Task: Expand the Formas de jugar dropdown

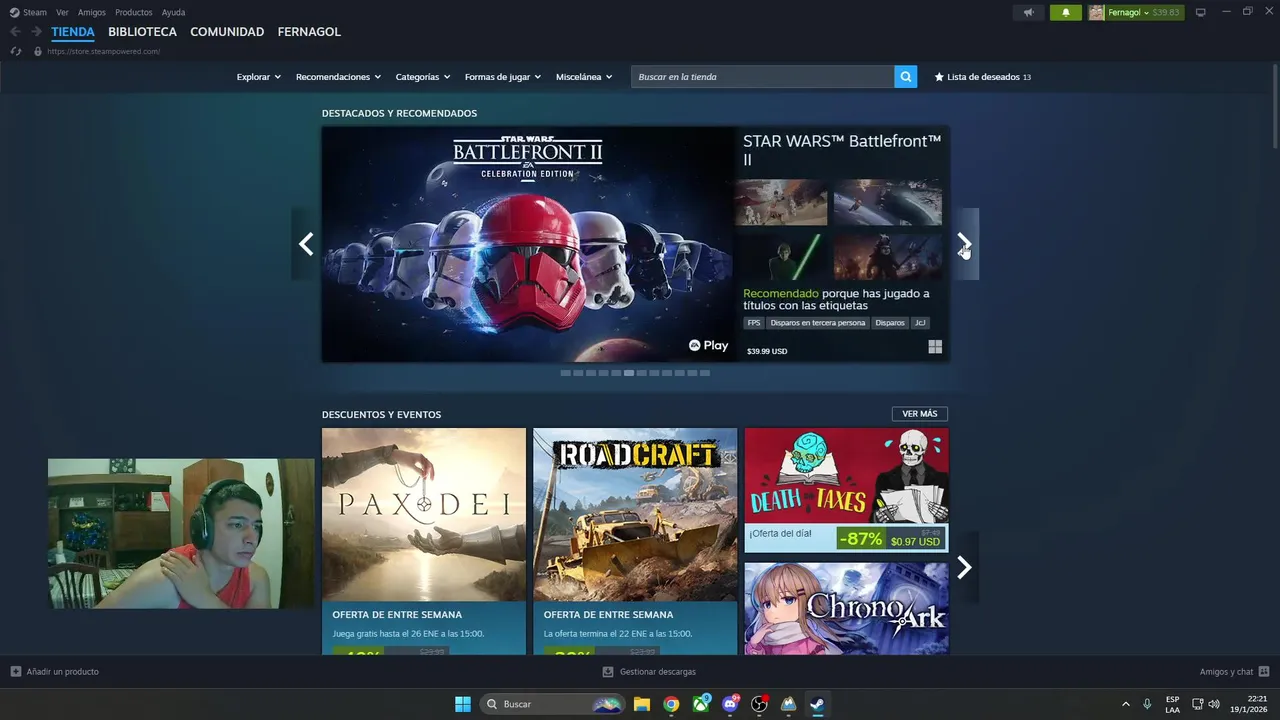Action: click(502, 77)
